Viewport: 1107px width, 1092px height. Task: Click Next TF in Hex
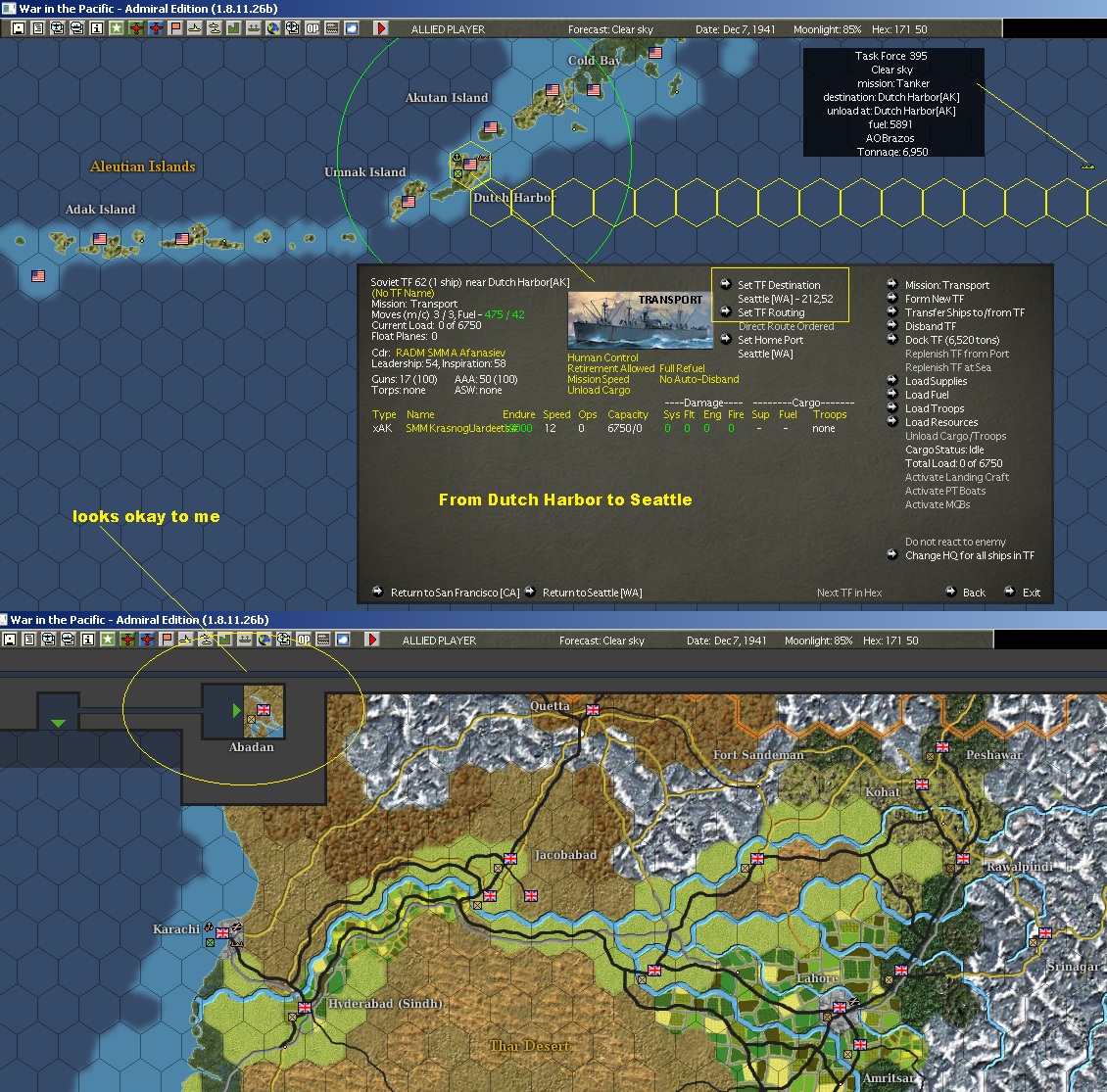[x=849, y=593]
